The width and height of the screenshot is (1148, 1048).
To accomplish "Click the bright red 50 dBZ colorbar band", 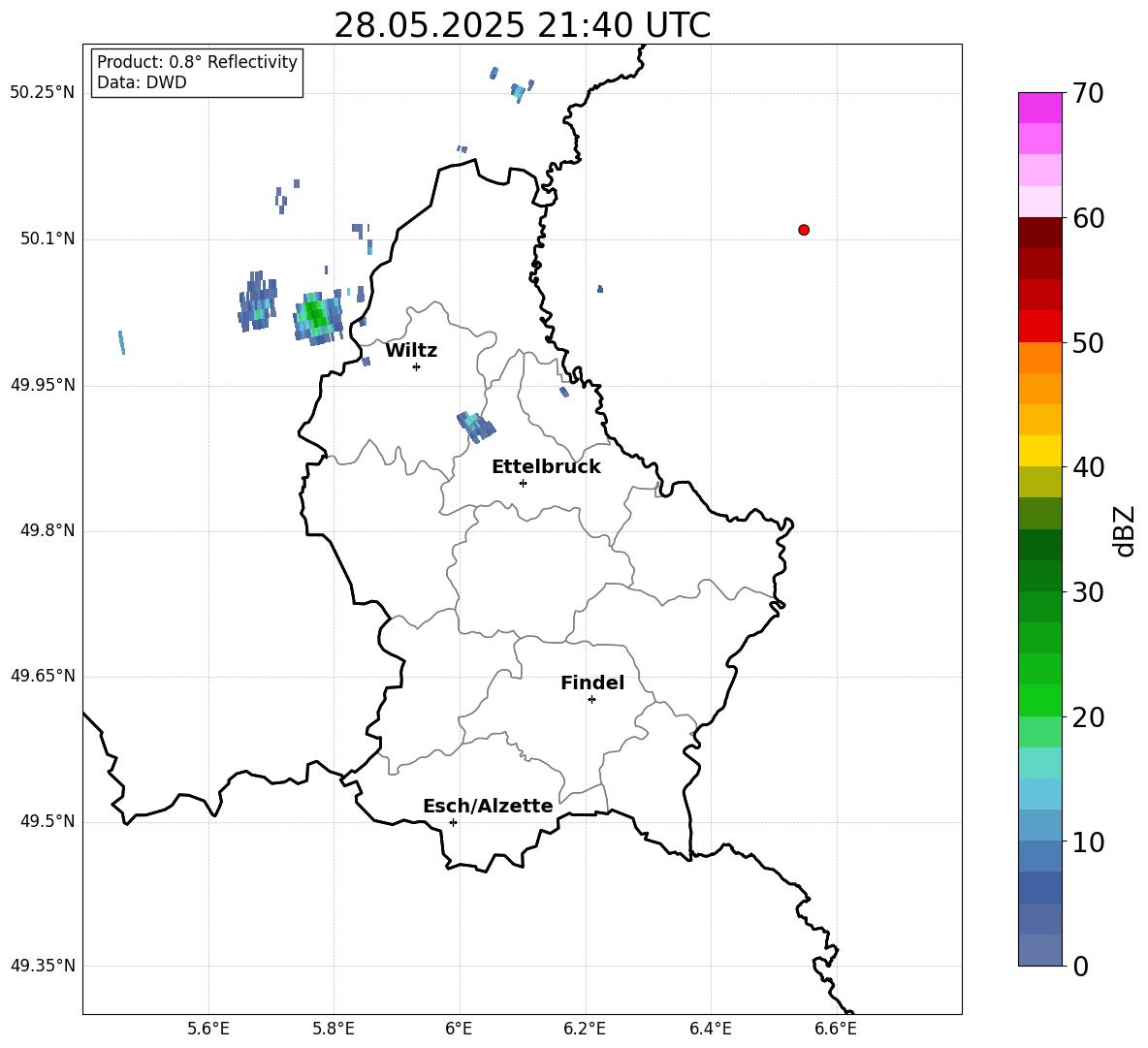I will click(x=1039, y=327).
